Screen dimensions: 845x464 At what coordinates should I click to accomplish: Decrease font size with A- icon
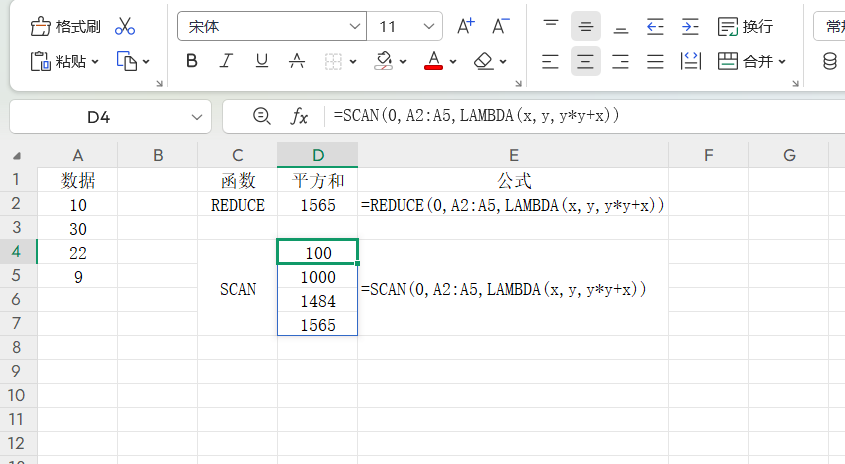coord(501,26)
